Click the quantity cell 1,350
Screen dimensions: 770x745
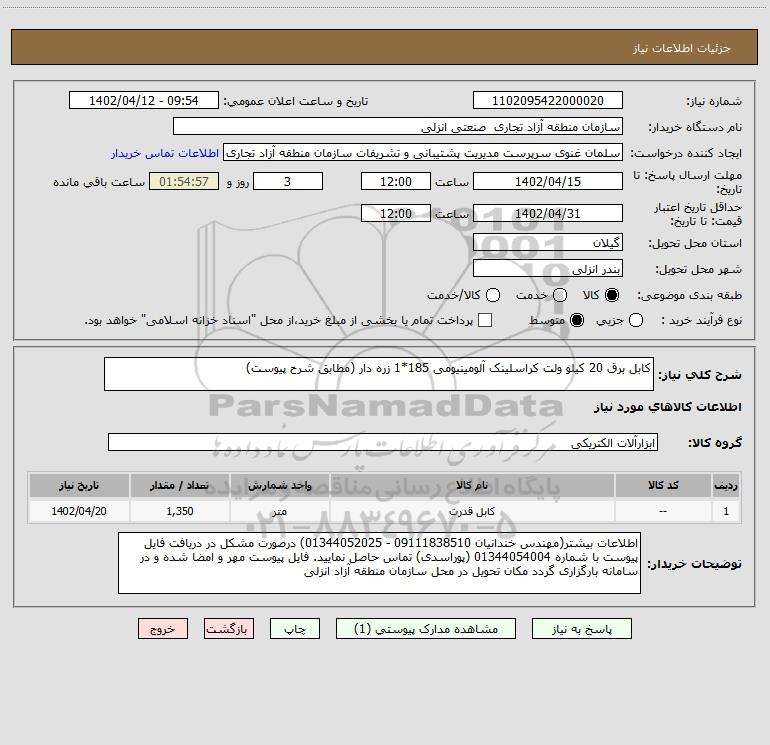pyautogui.click(x=179, y=511)
